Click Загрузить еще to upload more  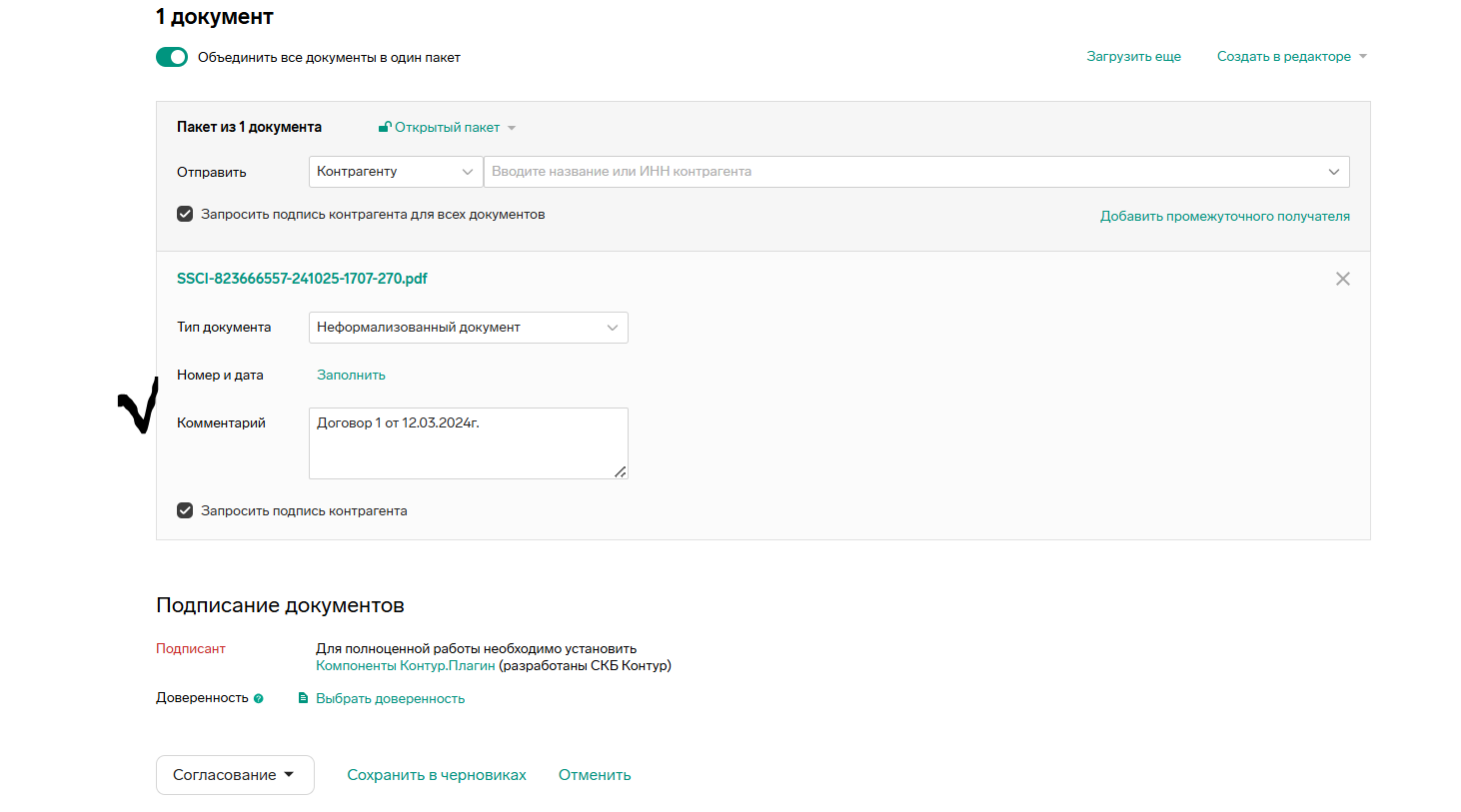(1133, 57)
